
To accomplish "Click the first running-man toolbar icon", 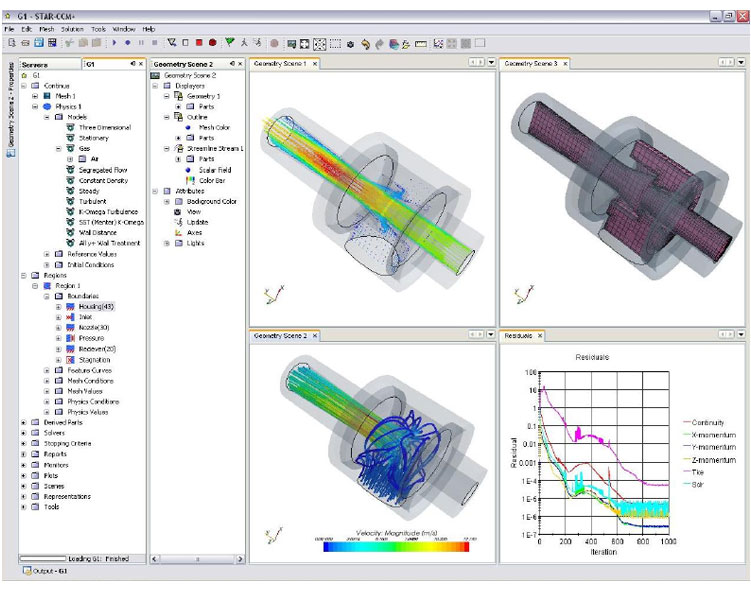I will pyautogui.click(x=244, y=43).
